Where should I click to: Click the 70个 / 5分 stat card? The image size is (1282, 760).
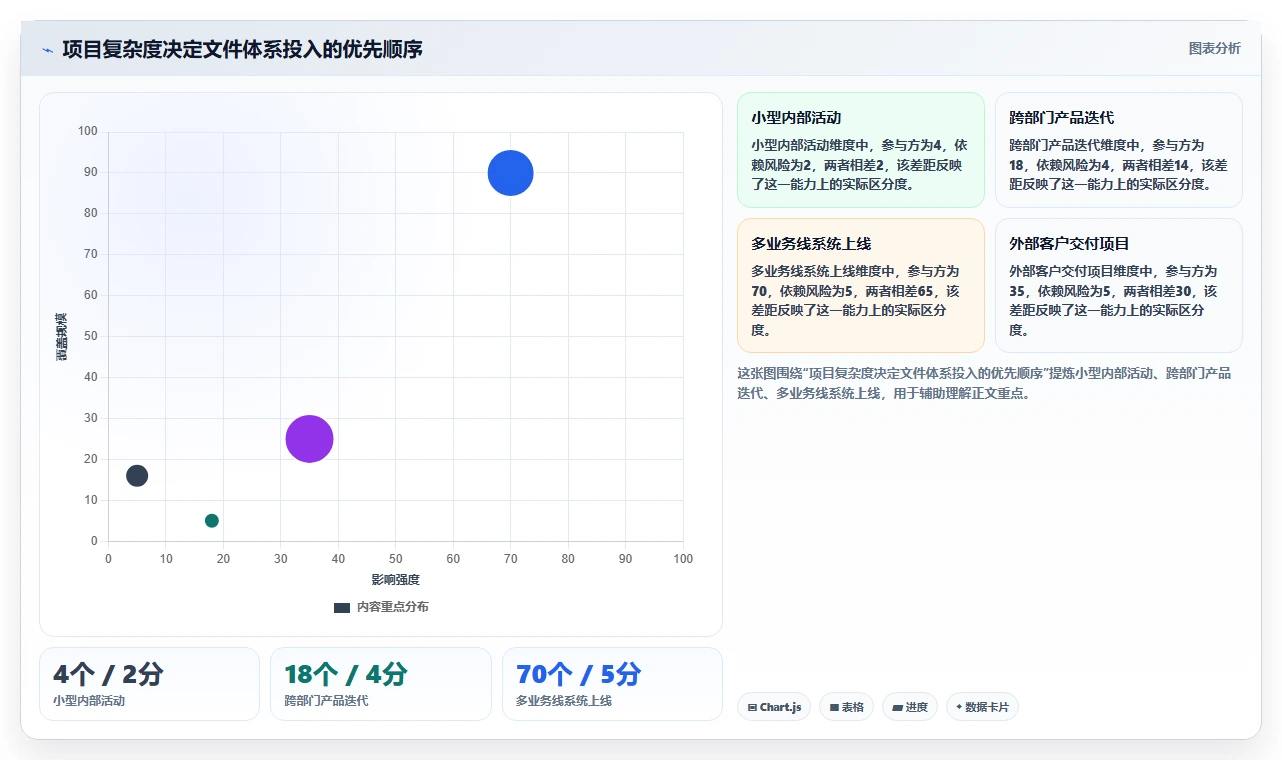612,684
